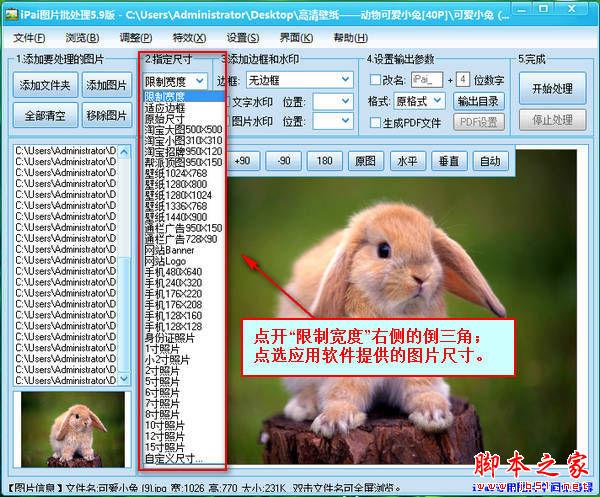Image resolution: width=600 pixels, height=497 pixels.
Task: Click the 原图 button
Action: coord(366,161)
